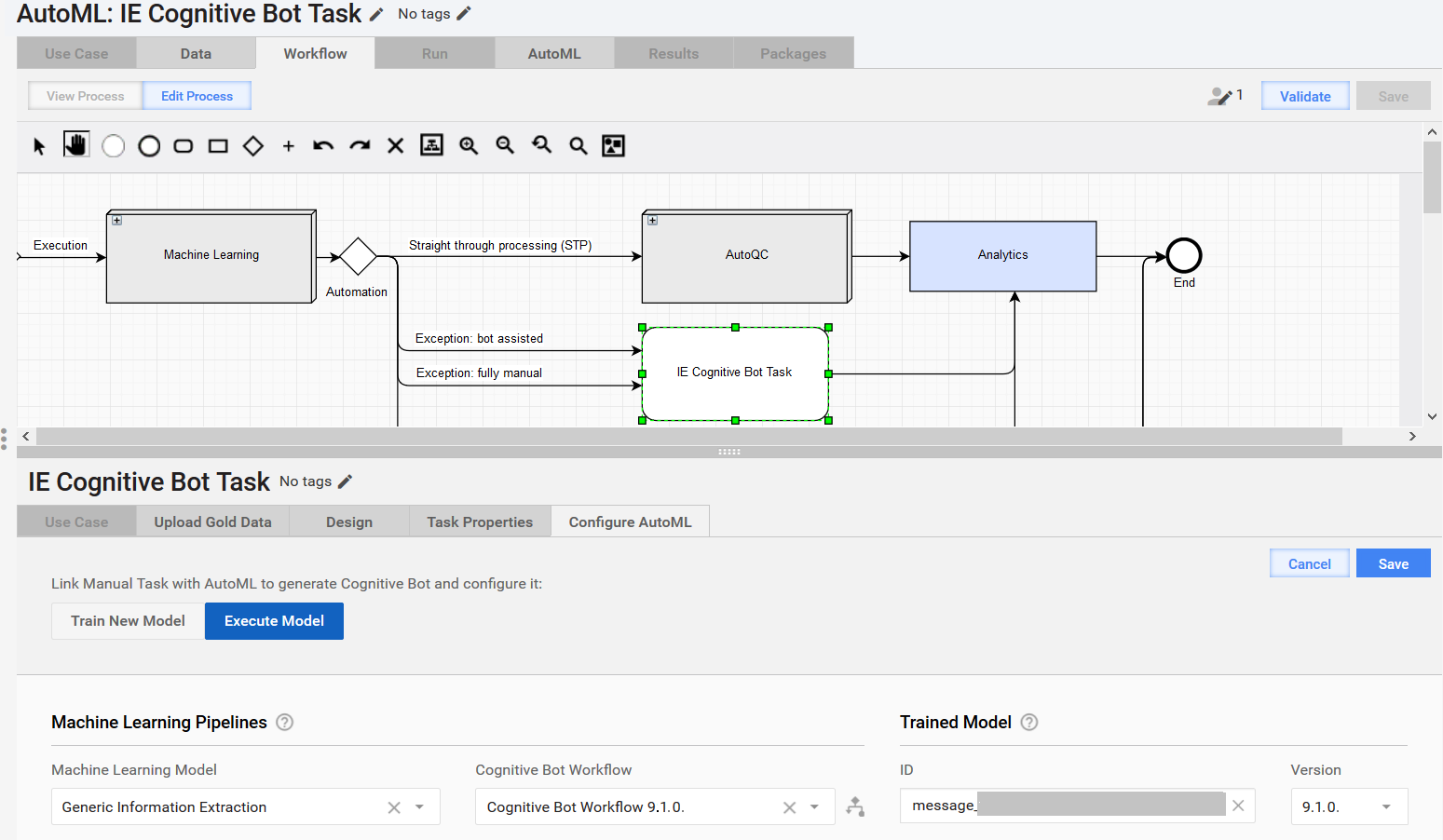Switch to Edit Process mode
This screenshot has height=840, width=1443.
[x=197, y=96]
